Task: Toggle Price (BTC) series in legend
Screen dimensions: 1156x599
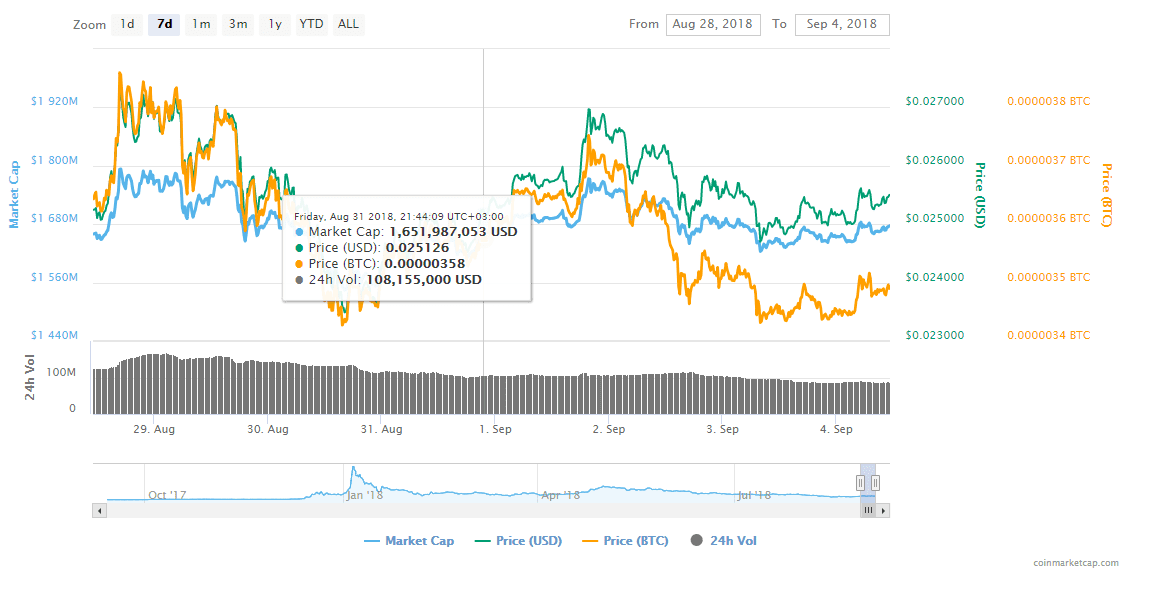Action: (627, 541)
